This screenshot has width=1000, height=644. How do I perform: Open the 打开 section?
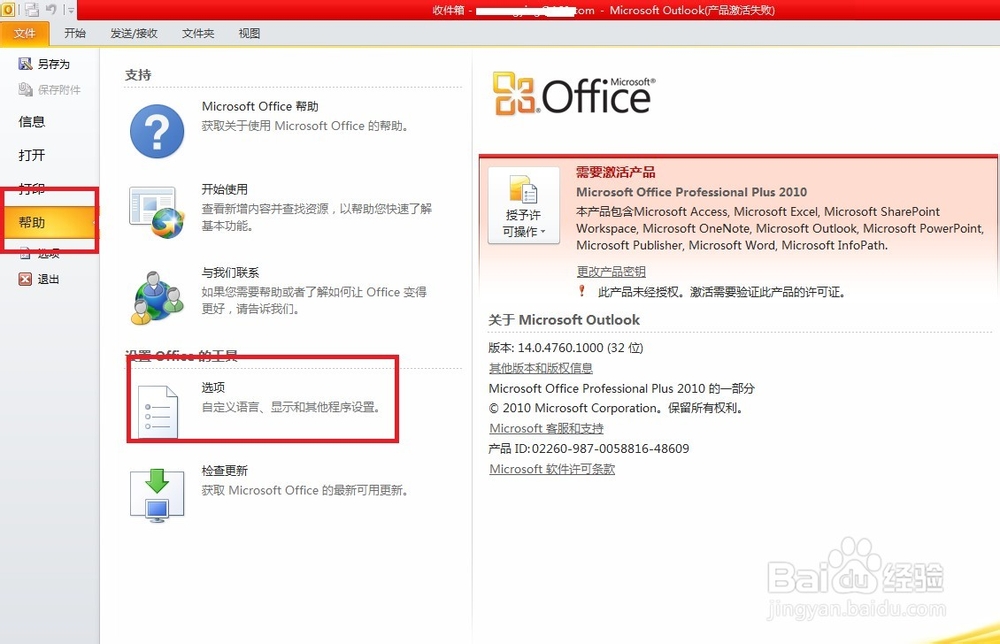tap(32, 155)
